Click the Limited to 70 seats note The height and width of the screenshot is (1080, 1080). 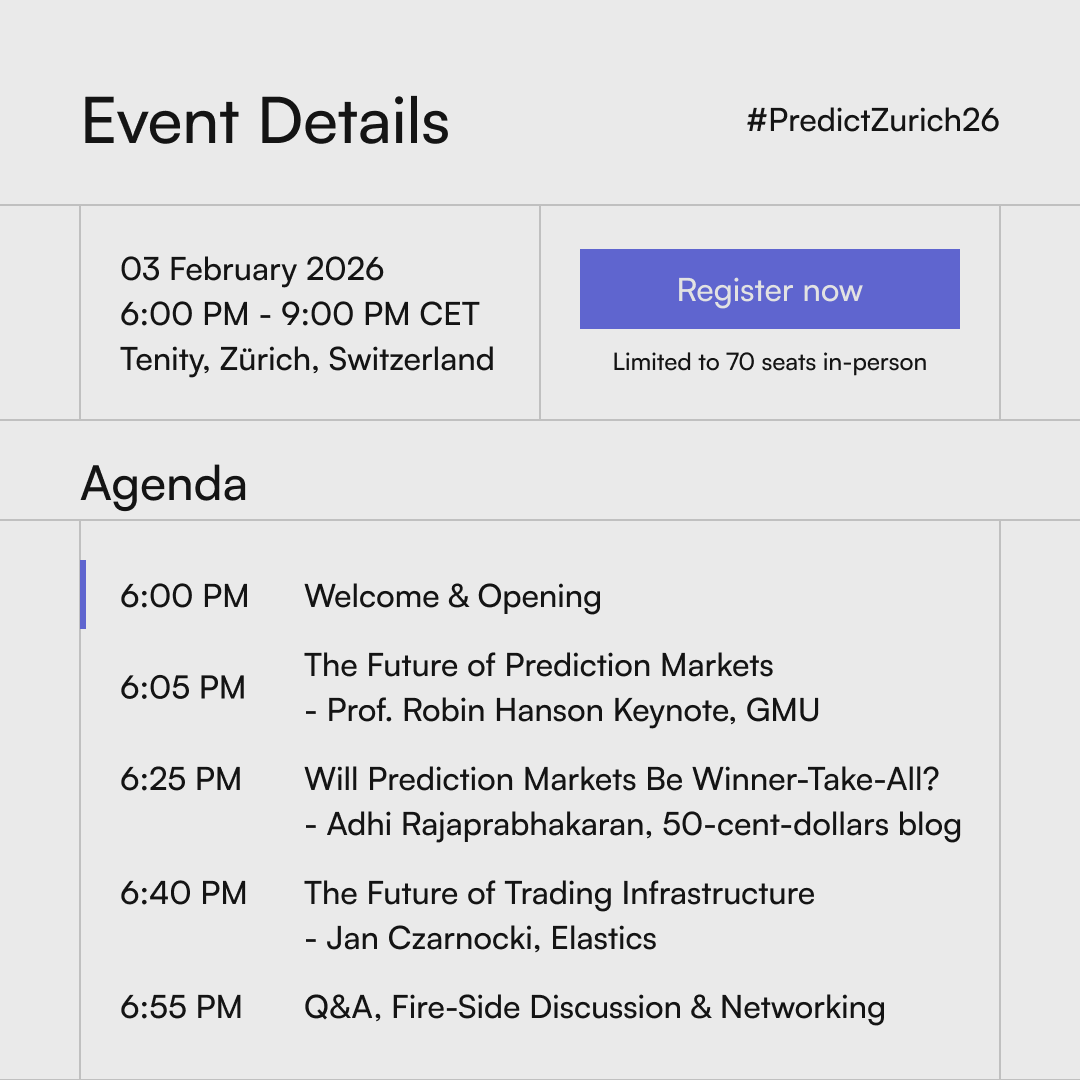tap(769, 362)
